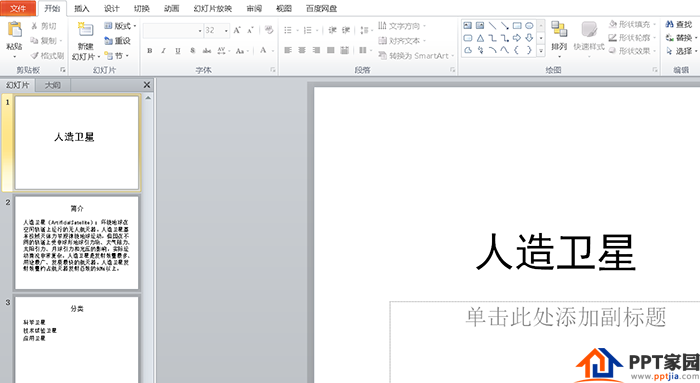This screenshot has height=383, width=700.
Task: Align text right in paragraph group
Action: [x=316, y=50]
